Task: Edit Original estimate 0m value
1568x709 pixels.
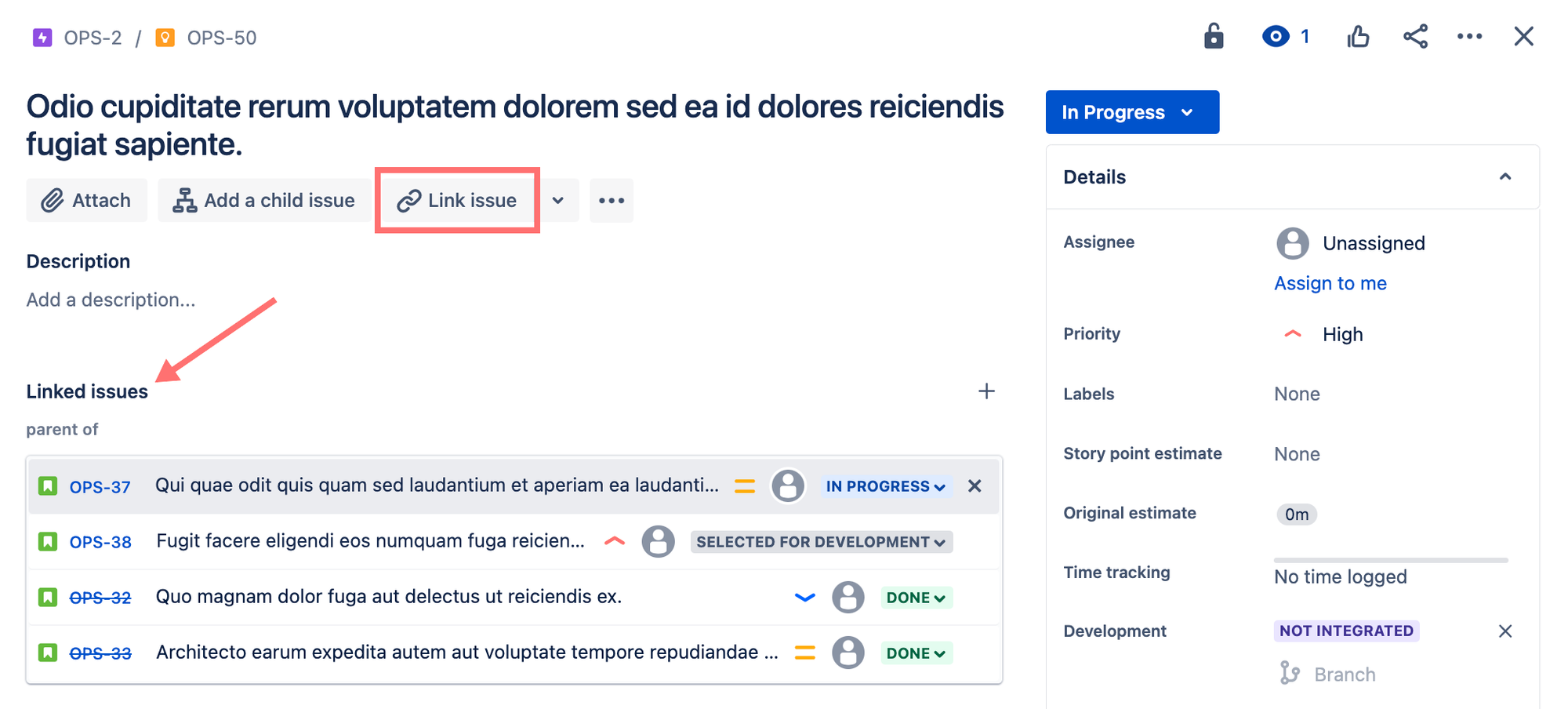Action: tap(1297, 514)
